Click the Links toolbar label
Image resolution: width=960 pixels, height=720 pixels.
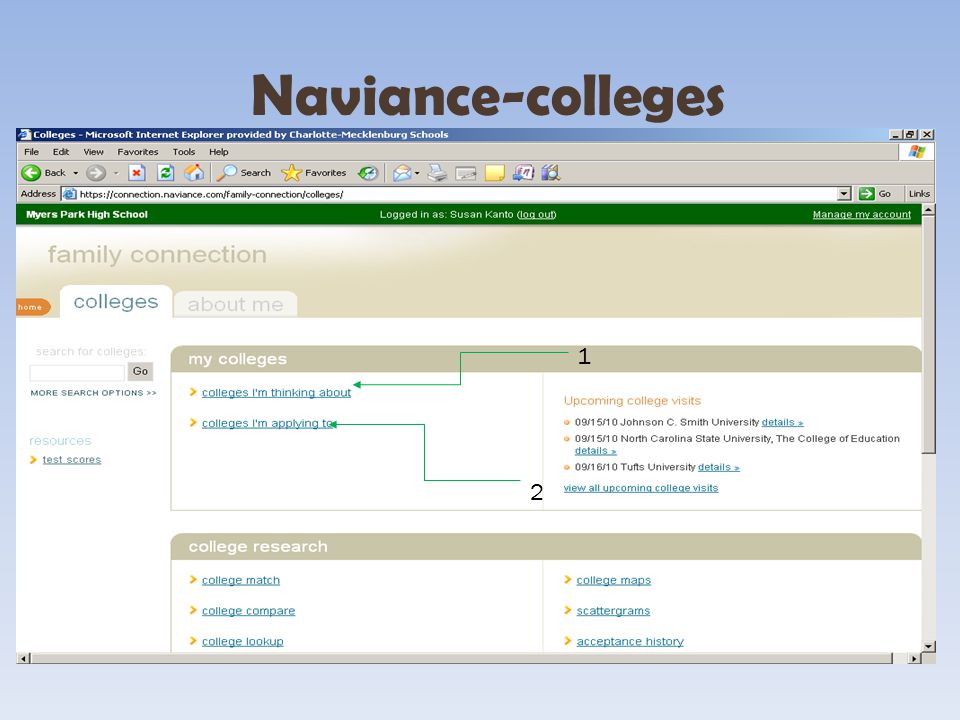click(919, 194)
